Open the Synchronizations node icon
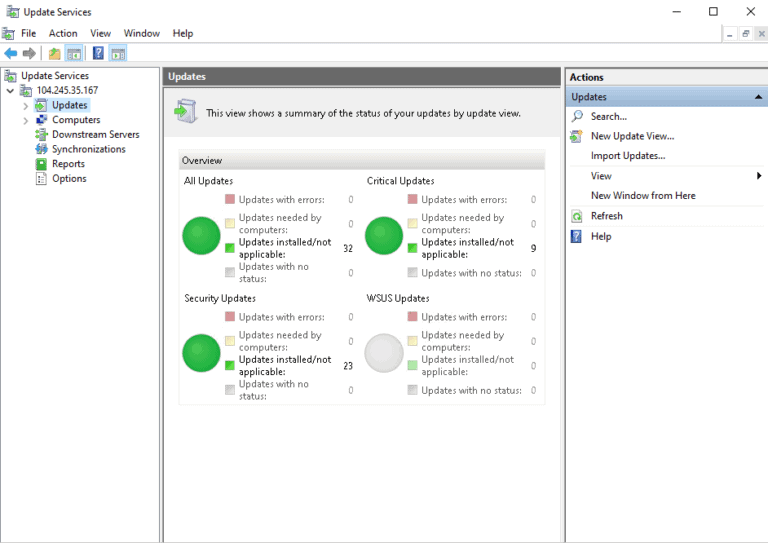 tap(41, 149)
